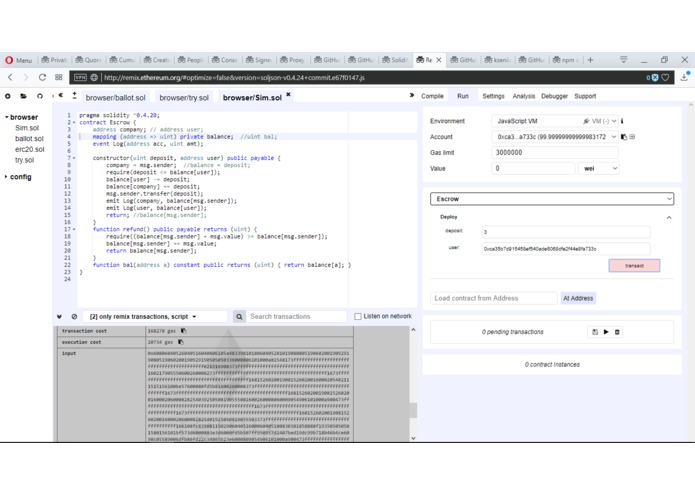Clear the console with the ban icon

click(74, 317)
